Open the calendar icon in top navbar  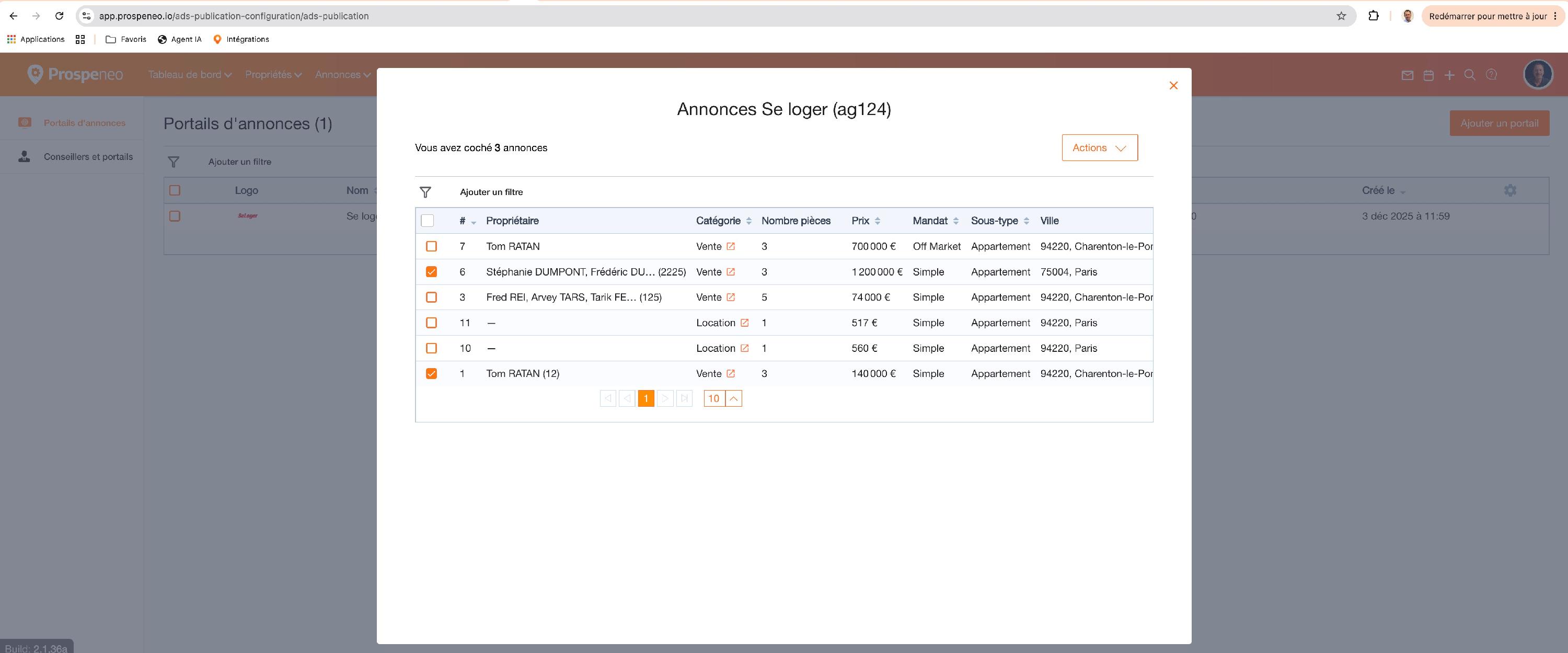coord(1428,75)
